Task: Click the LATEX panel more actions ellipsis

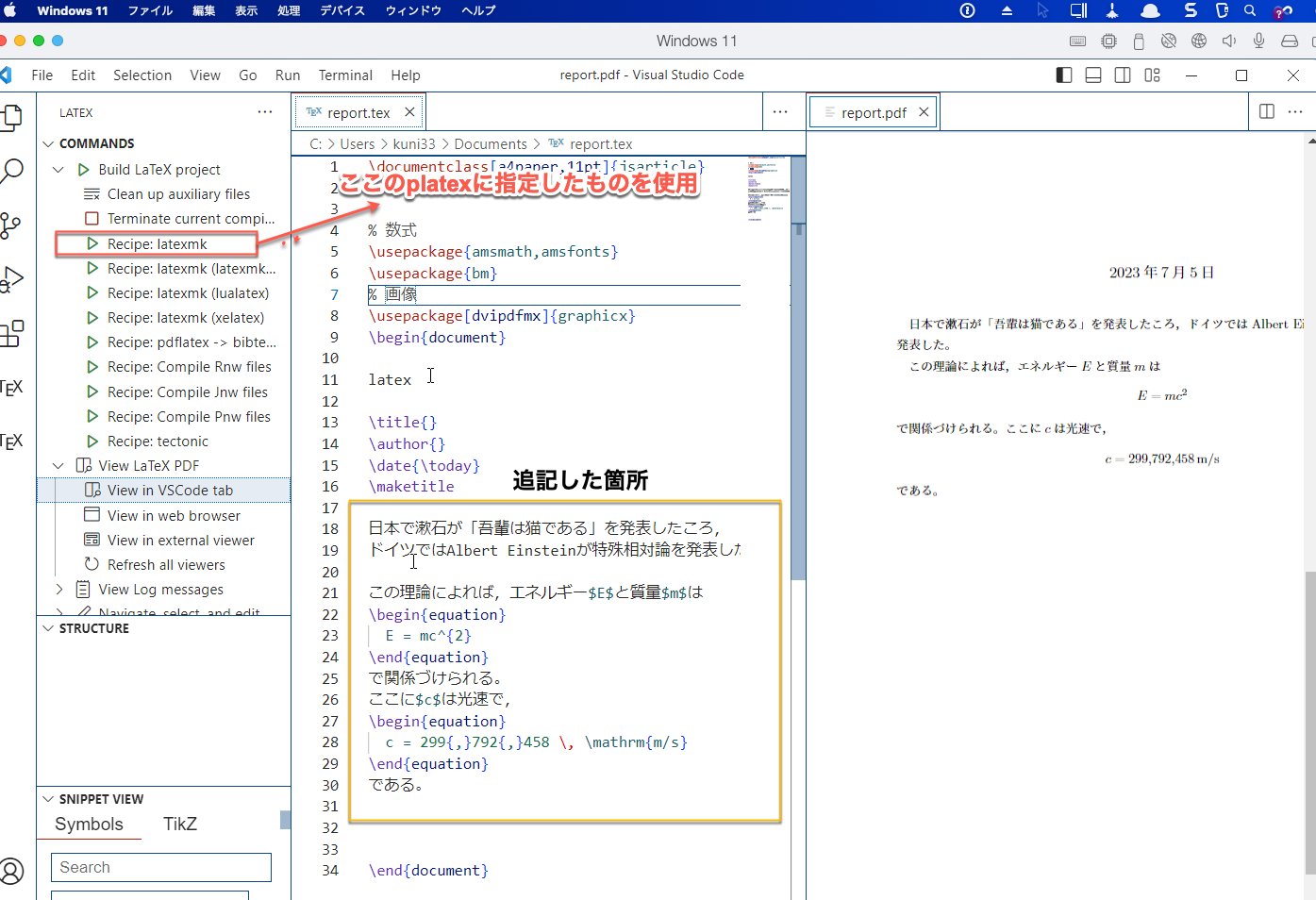Action: point(265,112)
